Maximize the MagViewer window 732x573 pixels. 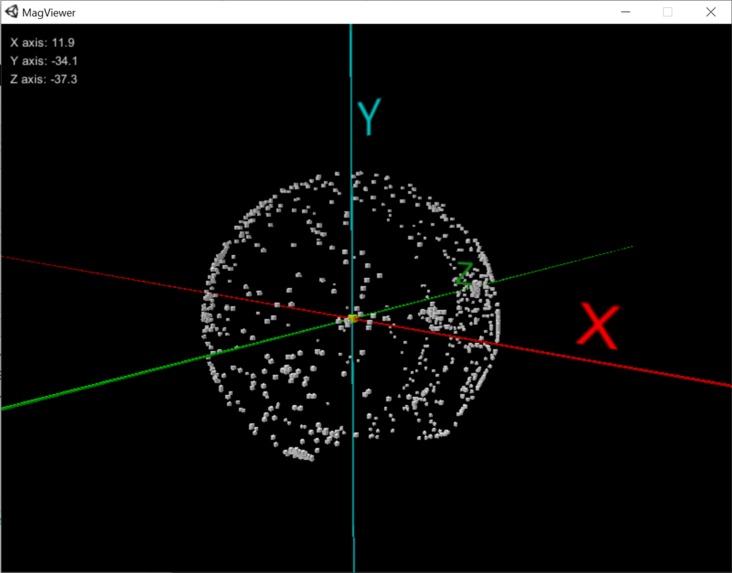668,12
